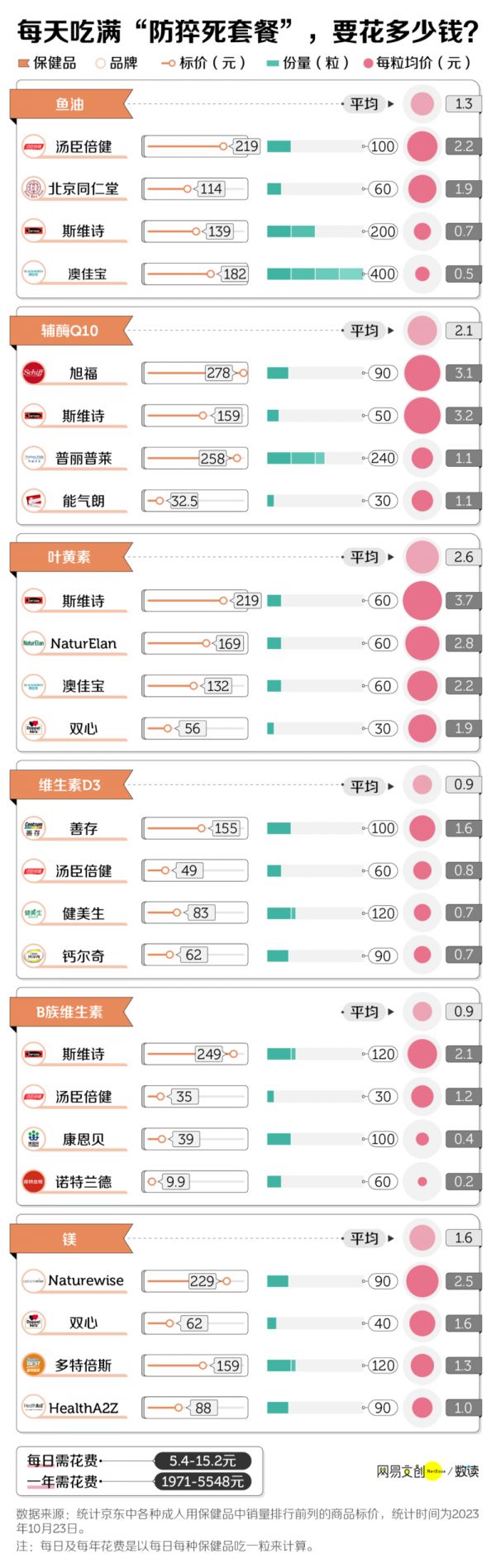Click the 平均 arrow in the 叶黄素 row
Screen dimensions: 496x1568
tap(391, 557)
